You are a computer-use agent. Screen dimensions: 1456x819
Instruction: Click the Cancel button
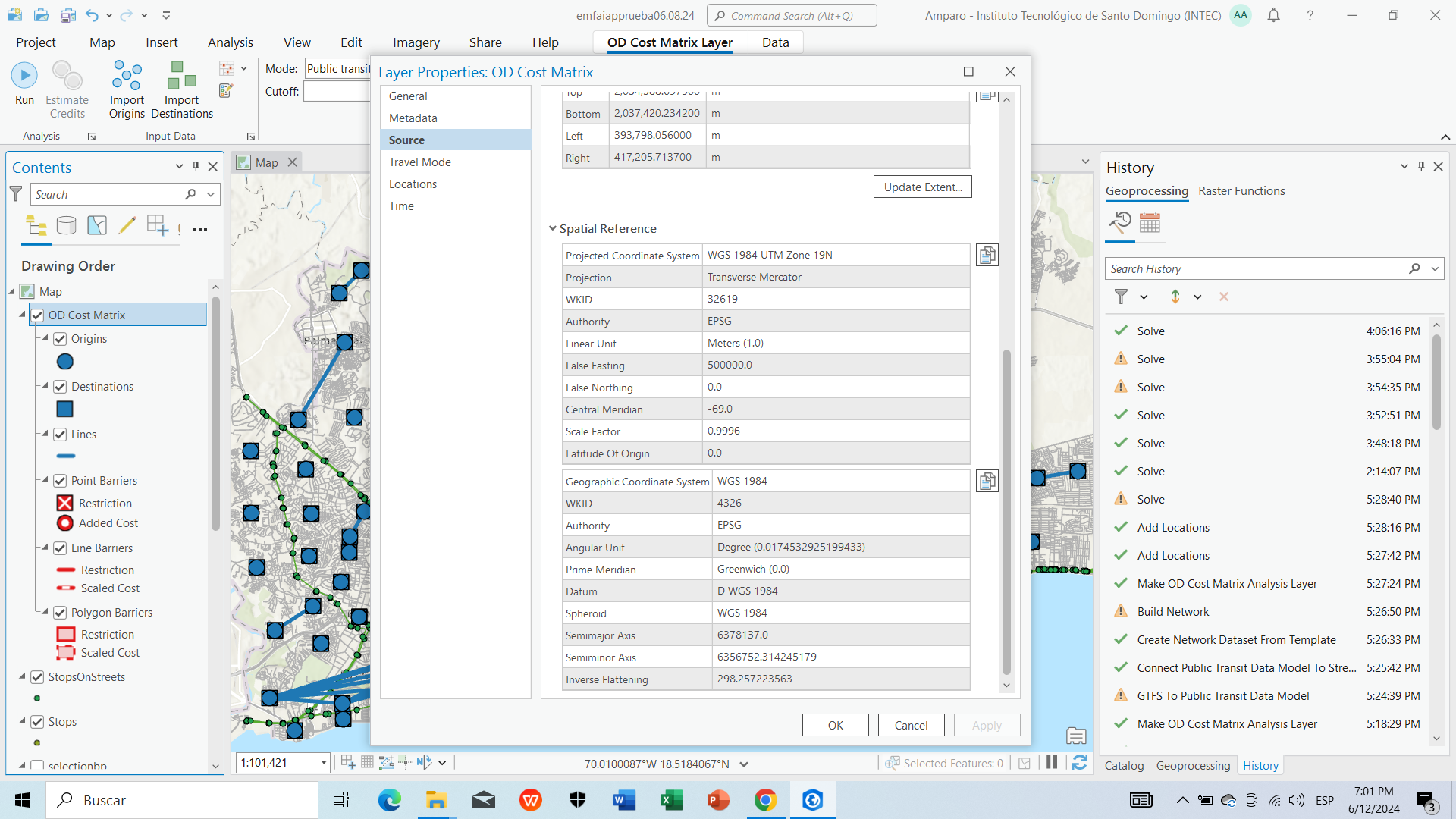click(911, 725)
